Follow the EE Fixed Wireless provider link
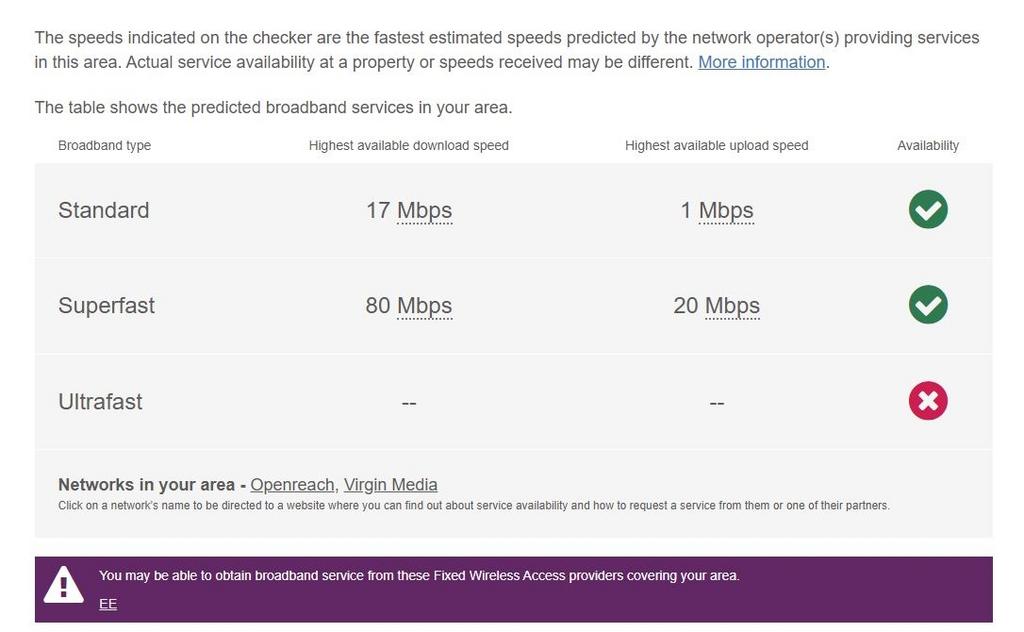Screen dimensions: 1024x632 point(108,604)
